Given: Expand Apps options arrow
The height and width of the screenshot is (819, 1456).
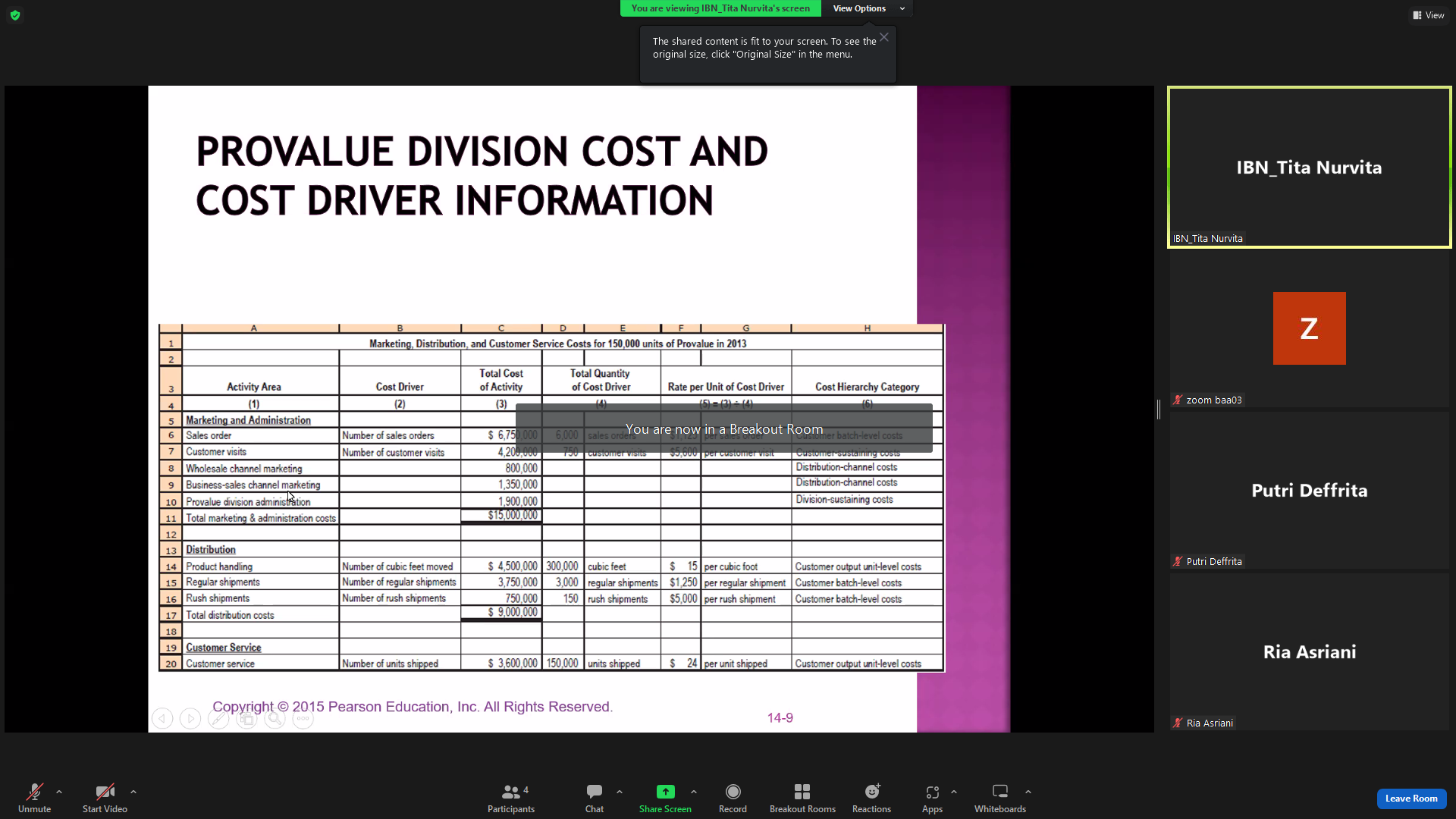Looking at the screenshot, I should 954,792.
